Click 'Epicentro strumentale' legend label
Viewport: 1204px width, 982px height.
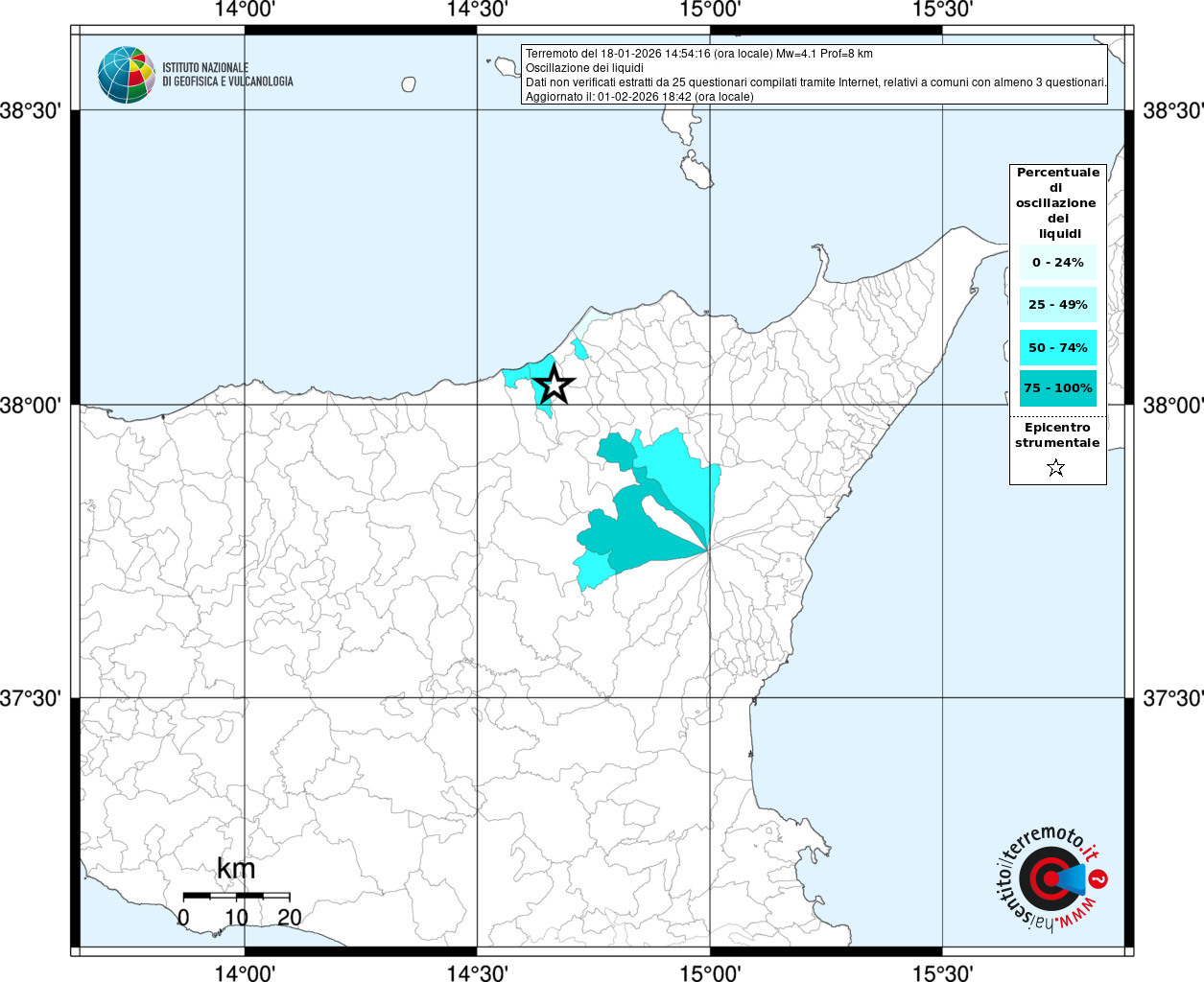click(x=1057, y=434)
